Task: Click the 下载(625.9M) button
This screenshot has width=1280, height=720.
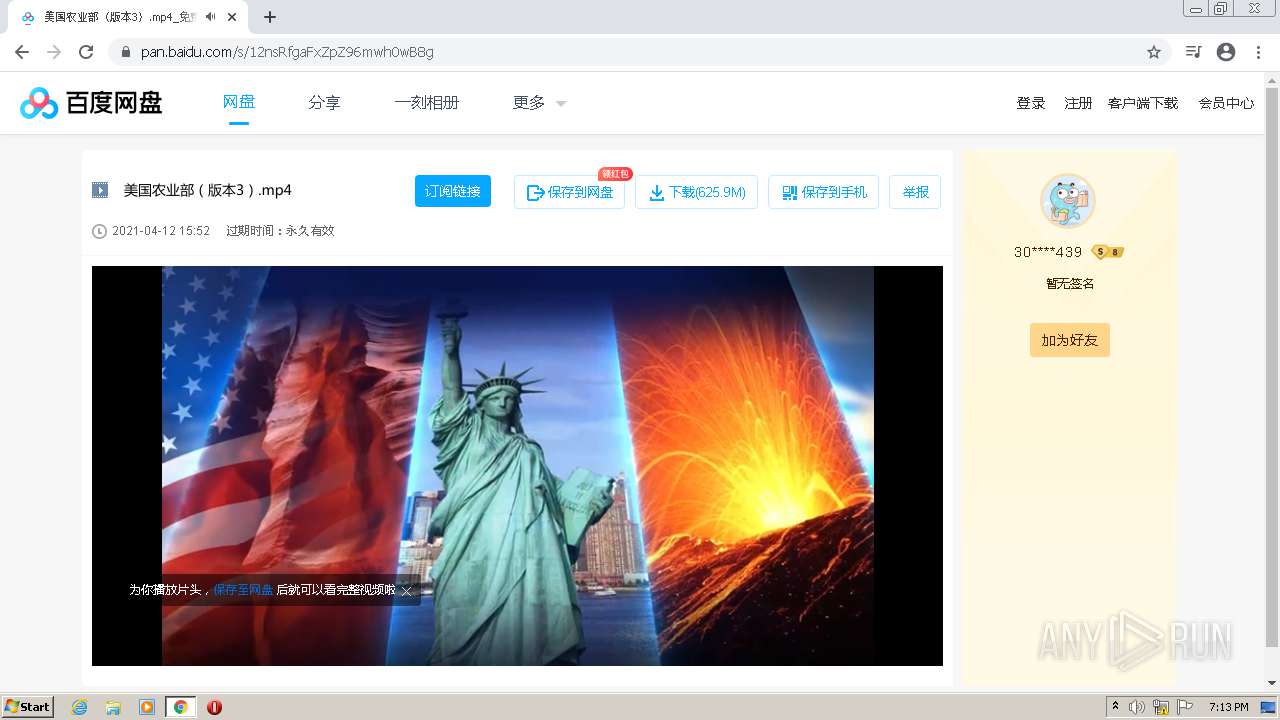Action: 697,192
